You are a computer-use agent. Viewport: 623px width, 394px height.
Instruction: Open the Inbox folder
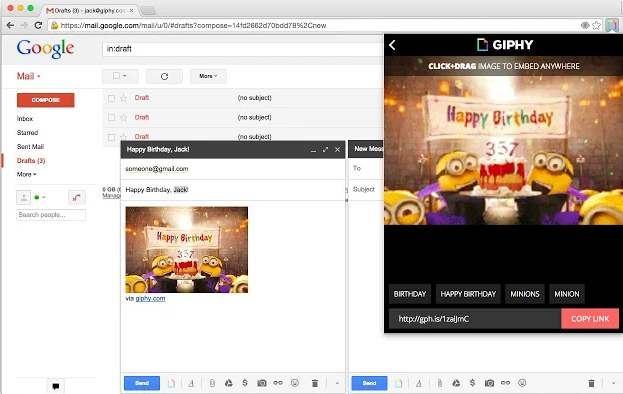25,119
